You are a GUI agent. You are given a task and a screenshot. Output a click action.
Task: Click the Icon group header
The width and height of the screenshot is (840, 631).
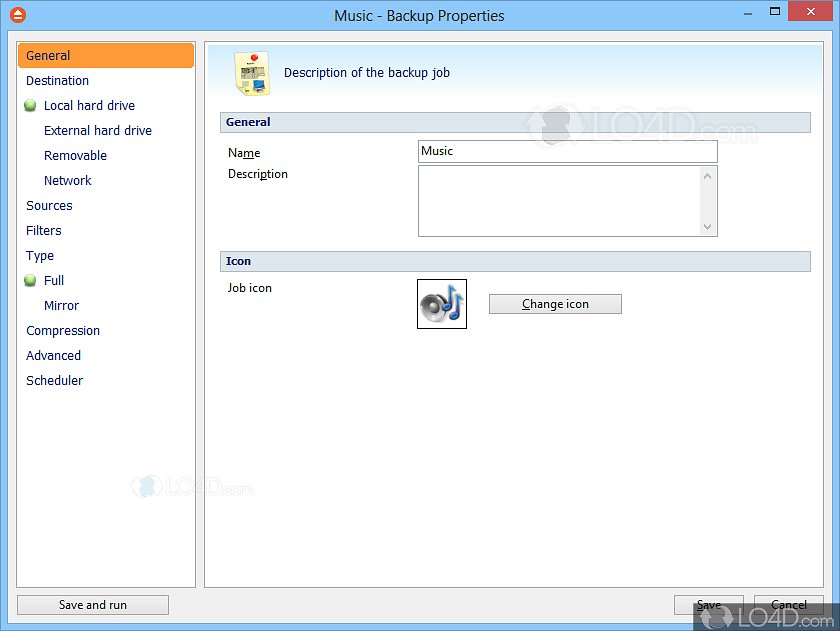(515, 261)
